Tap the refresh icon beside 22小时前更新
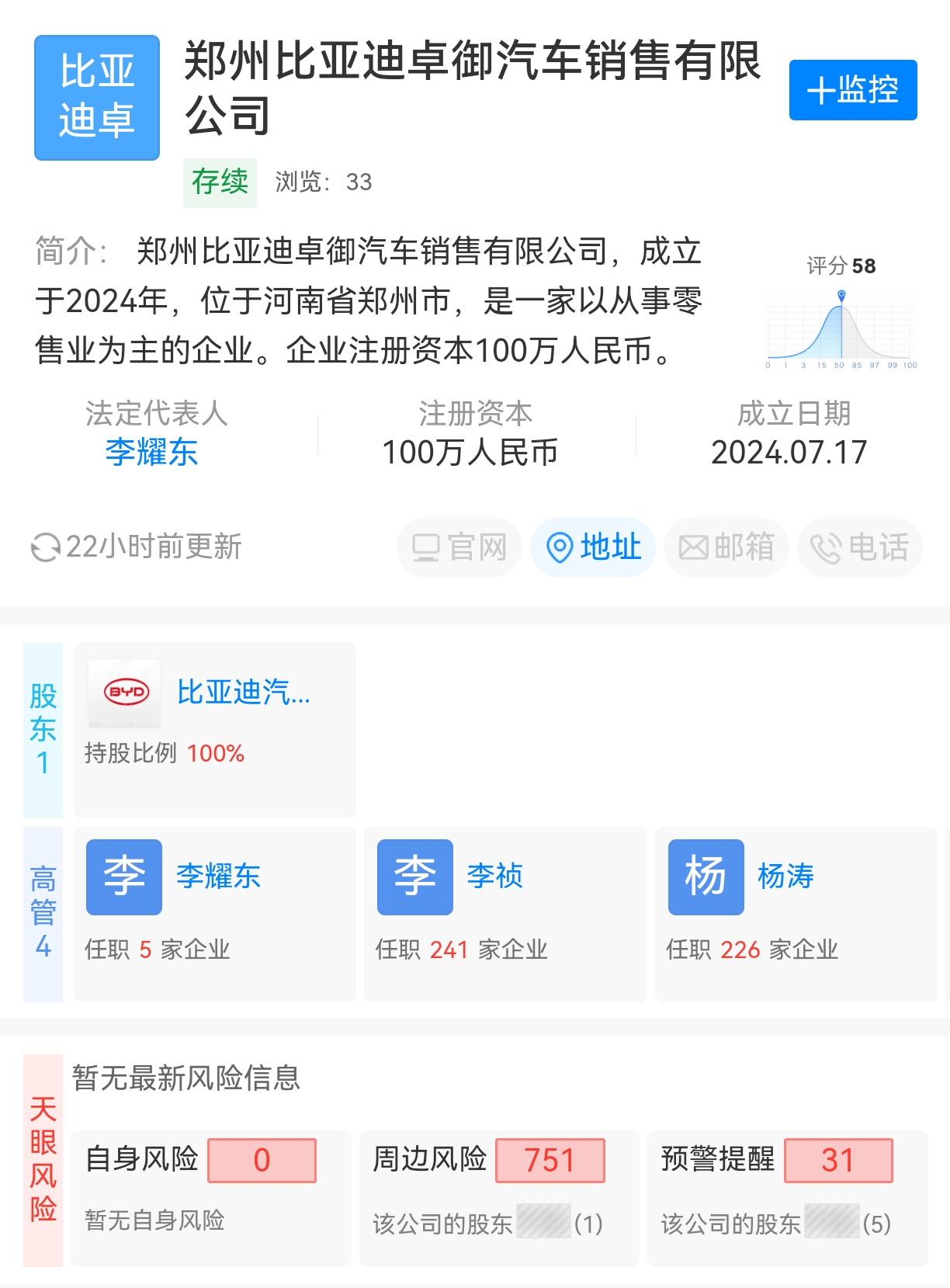This screenshot has width=950, height=1288. [x=45, y=547]
